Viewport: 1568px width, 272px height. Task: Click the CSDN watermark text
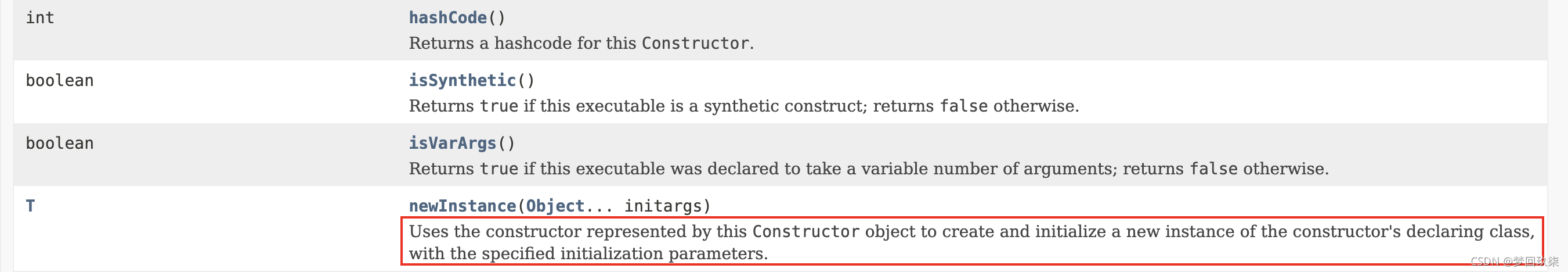coord(1514,262)
